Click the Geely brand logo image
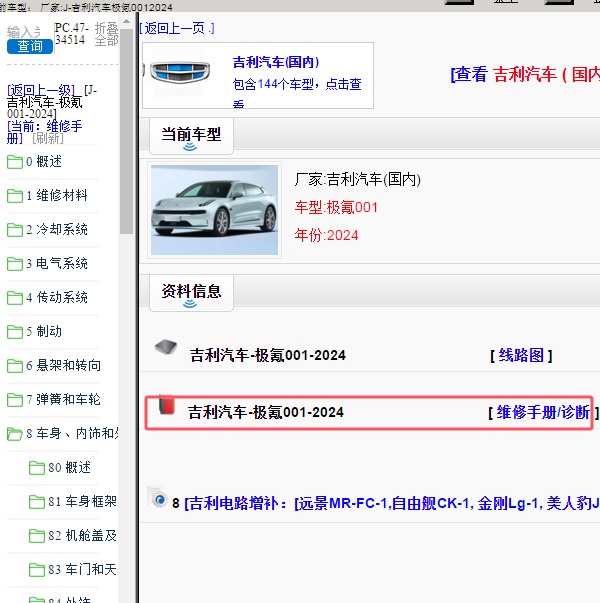This screenshot has height=603, width=600. (179, 72)
